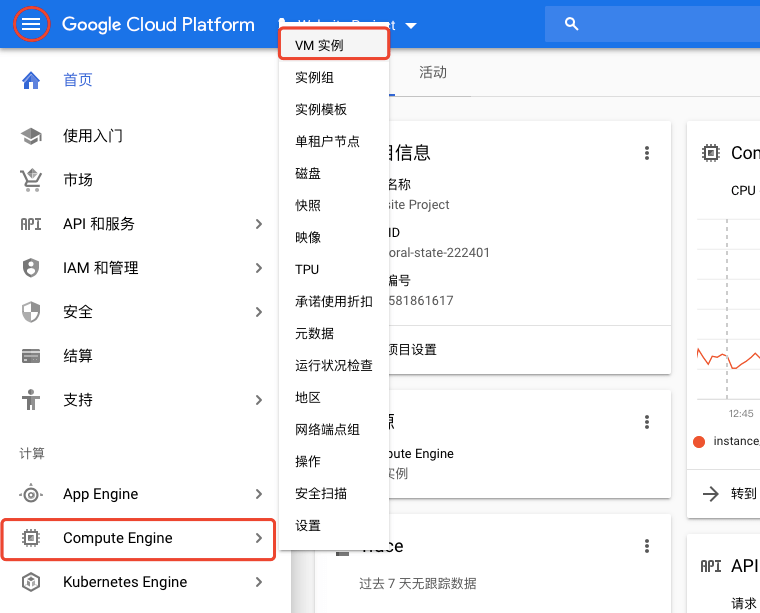Click the home icon beside 首页

(31, 80)
